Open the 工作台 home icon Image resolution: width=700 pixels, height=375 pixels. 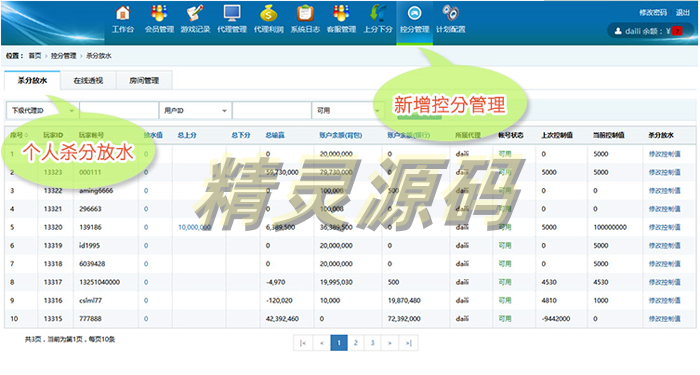123,13
